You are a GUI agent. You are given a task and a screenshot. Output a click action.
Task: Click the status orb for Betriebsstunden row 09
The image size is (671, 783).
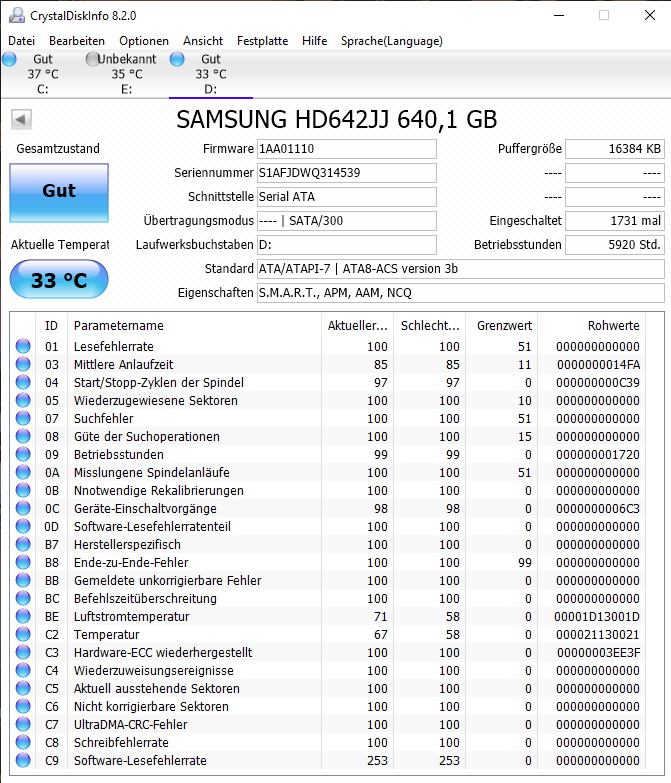tap(23, 454)
